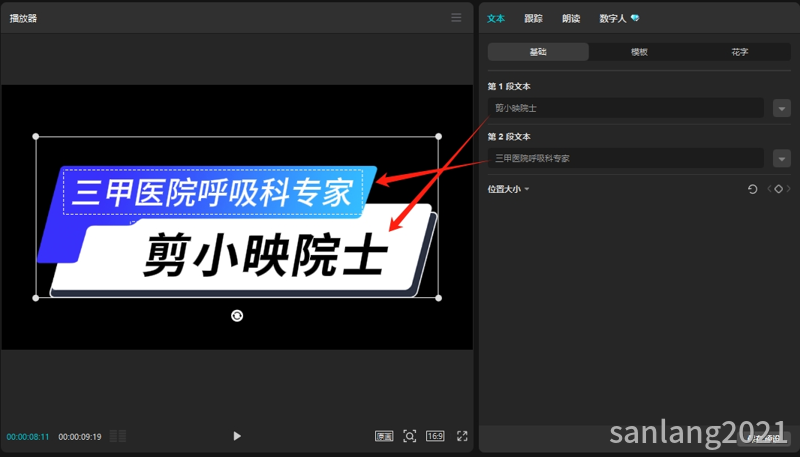Click the current timecode 00:00:08:11

28,437
